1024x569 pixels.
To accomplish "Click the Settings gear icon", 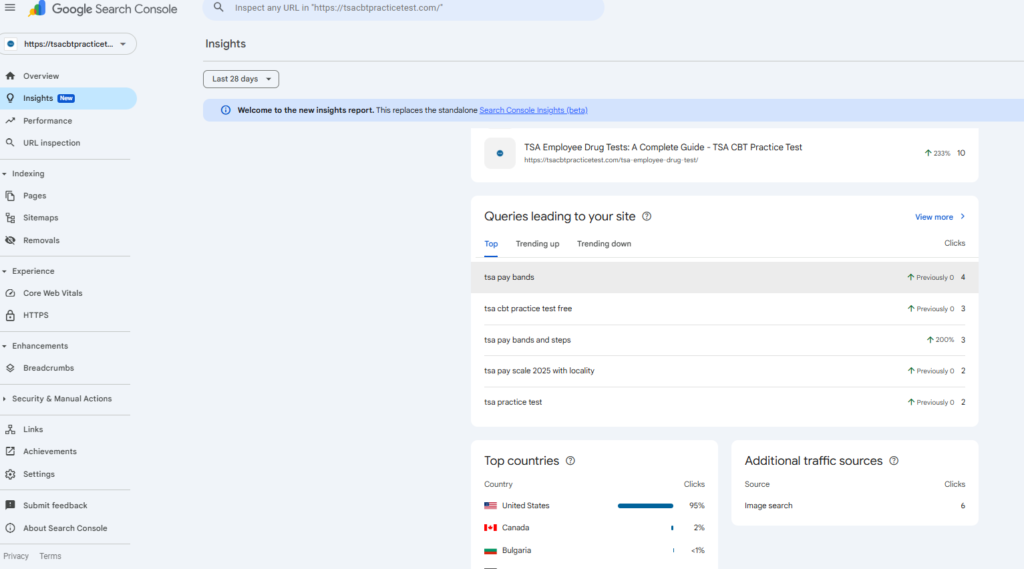I will (10, 474).
